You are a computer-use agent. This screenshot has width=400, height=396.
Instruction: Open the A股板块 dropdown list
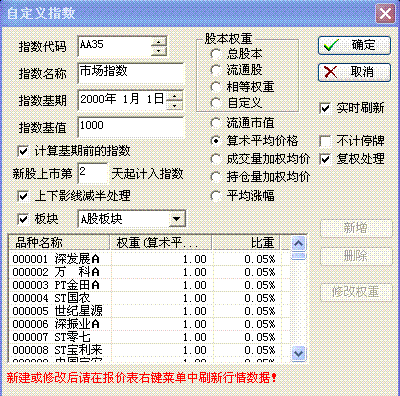(176, 219)
